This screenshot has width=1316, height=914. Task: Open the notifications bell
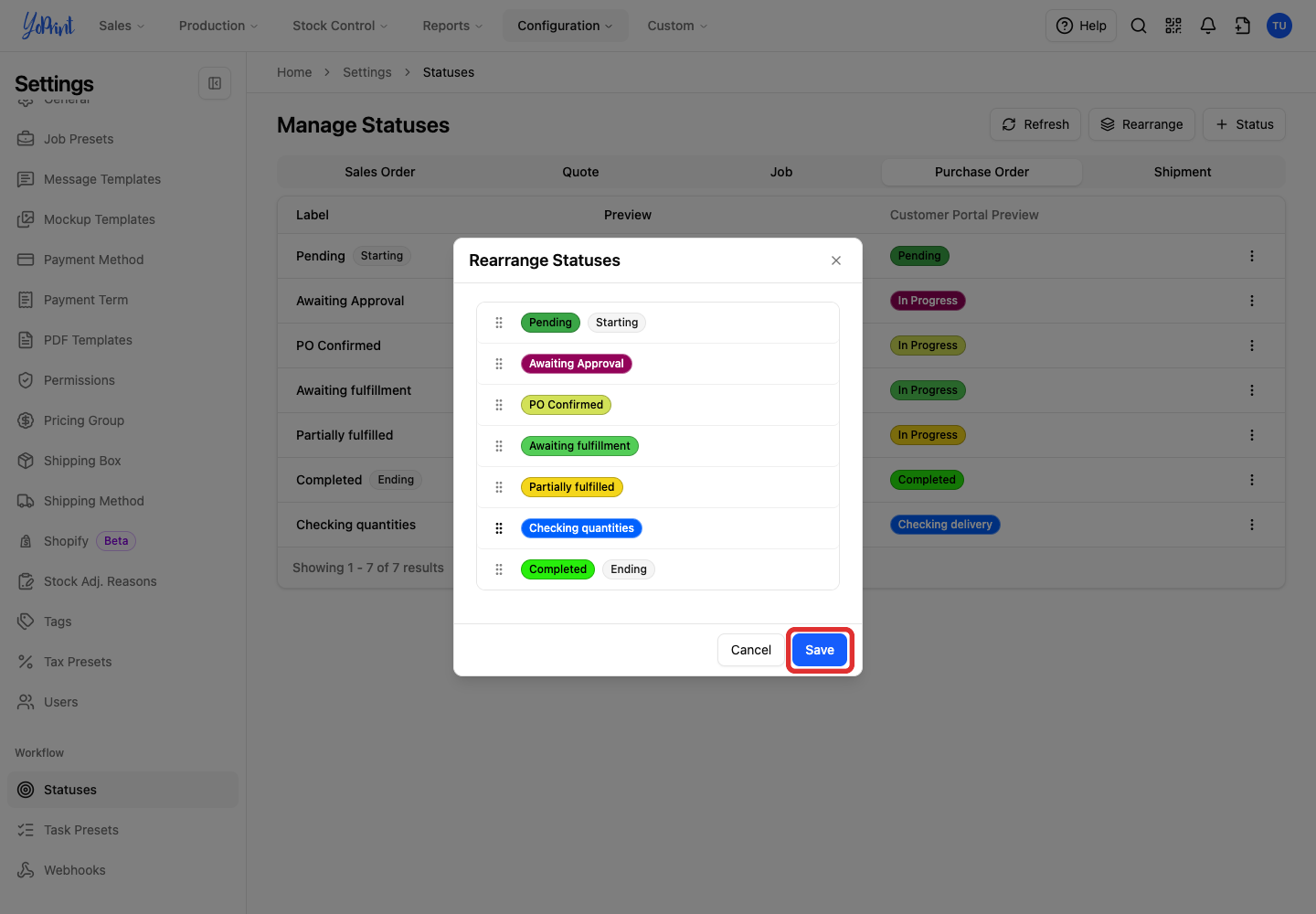click(1208, 26)
